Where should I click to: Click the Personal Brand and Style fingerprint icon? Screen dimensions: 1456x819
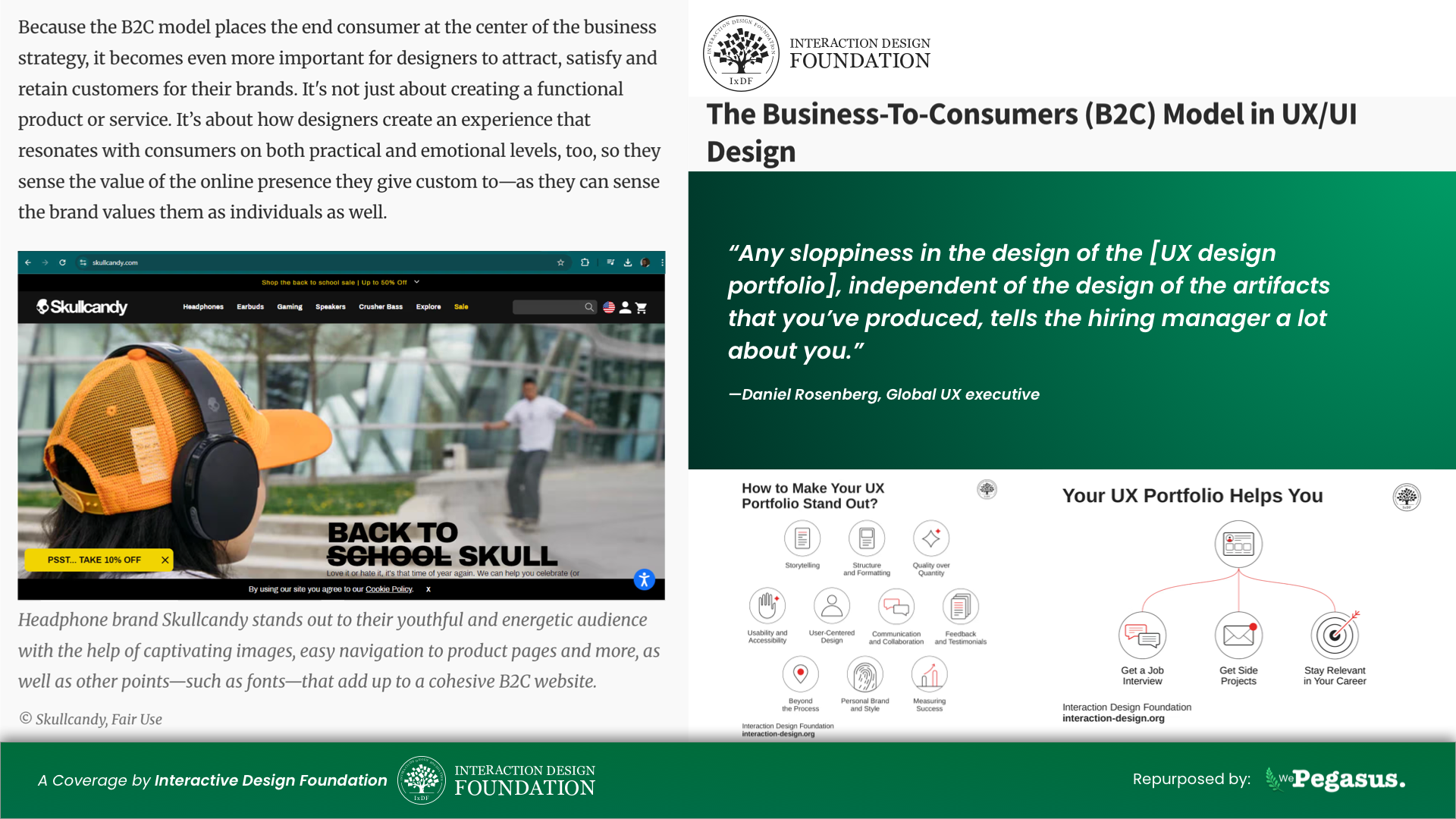click(x=865, y=673)
